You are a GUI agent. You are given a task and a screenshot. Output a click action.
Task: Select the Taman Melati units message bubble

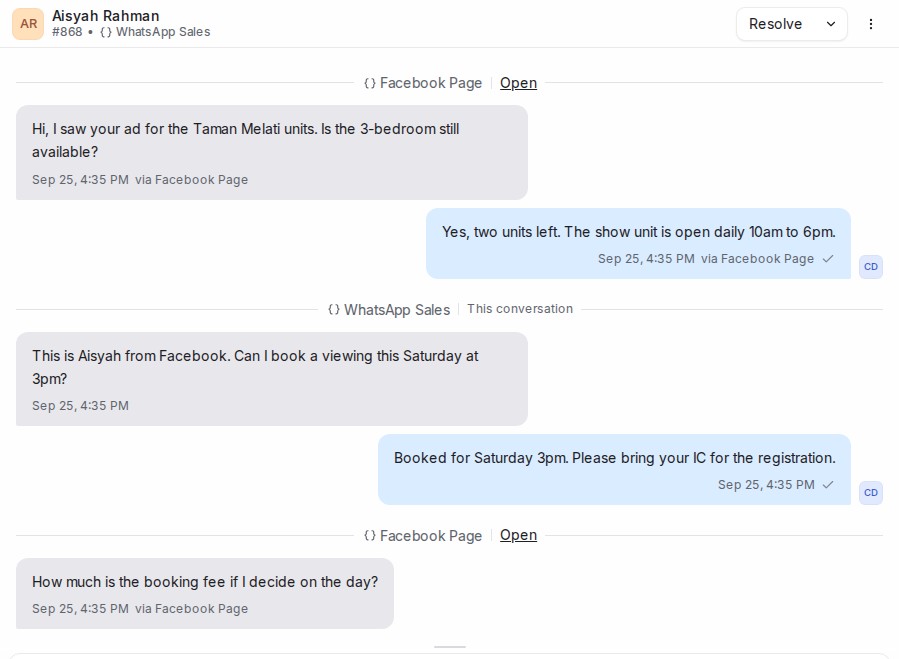click(272, 153)
